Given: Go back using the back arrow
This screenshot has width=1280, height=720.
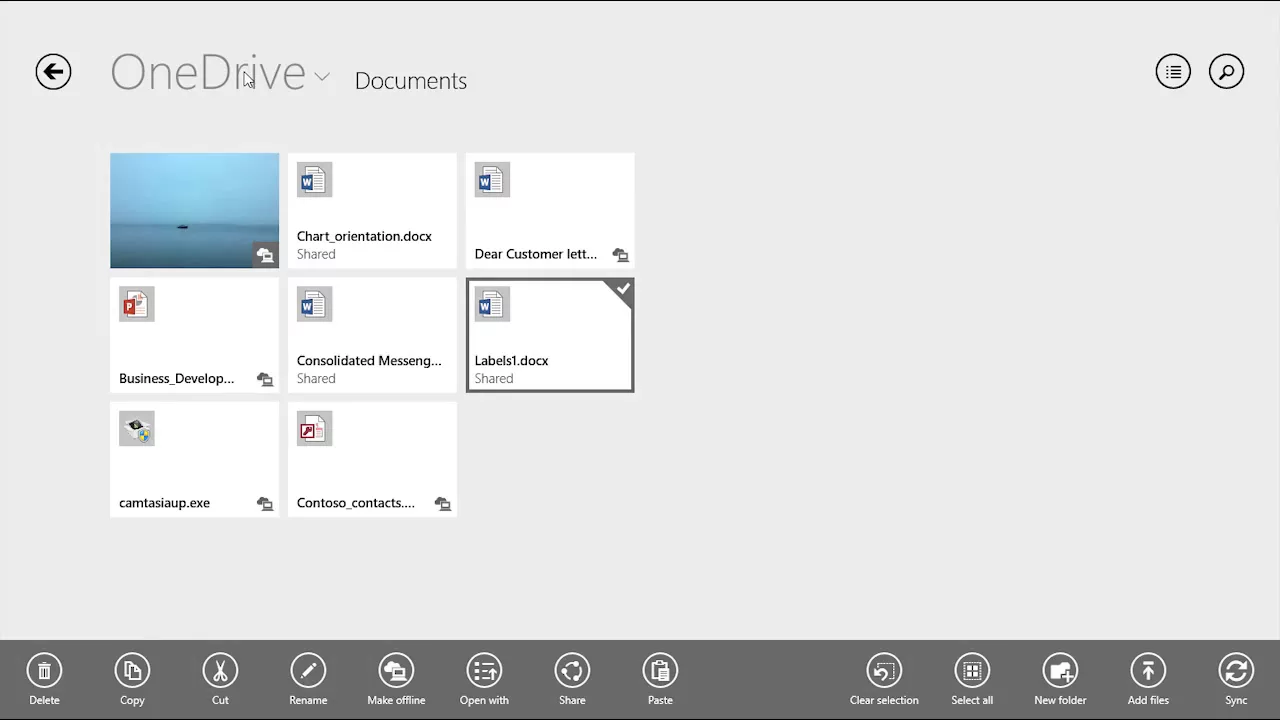Looking at the screenshot, I should coord(53,72).
